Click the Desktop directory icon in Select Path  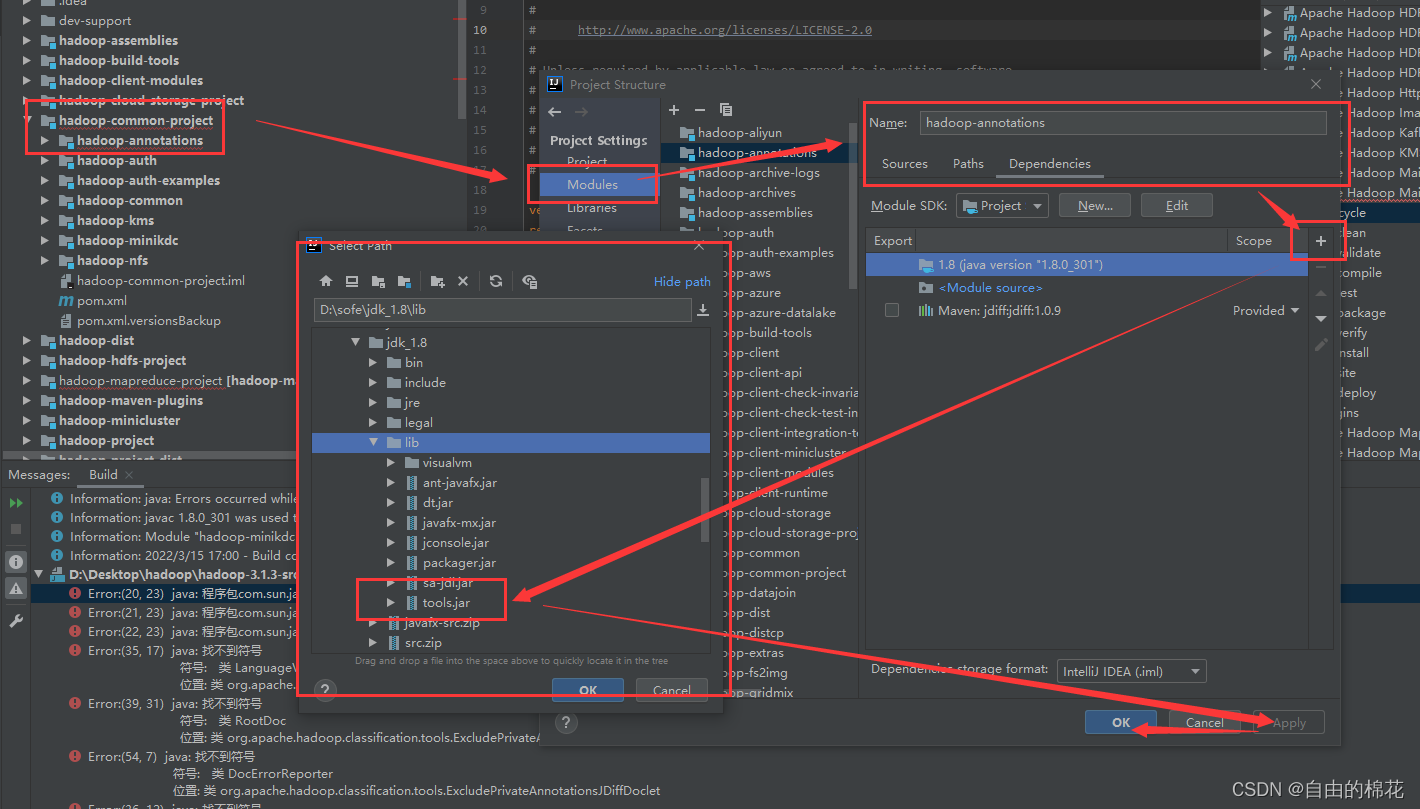tap(352, 281)
